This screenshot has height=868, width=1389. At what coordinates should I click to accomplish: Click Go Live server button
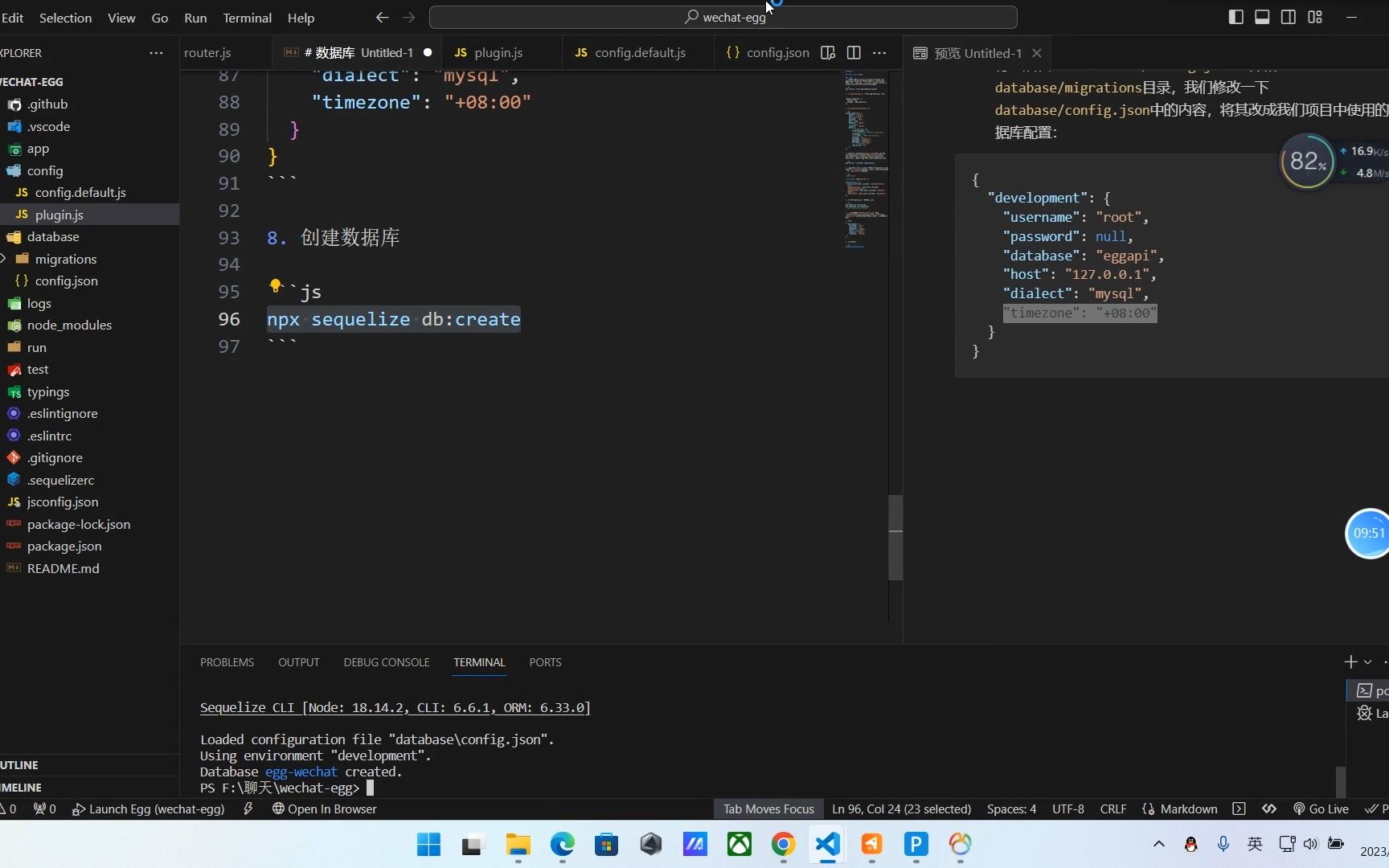1321,809
